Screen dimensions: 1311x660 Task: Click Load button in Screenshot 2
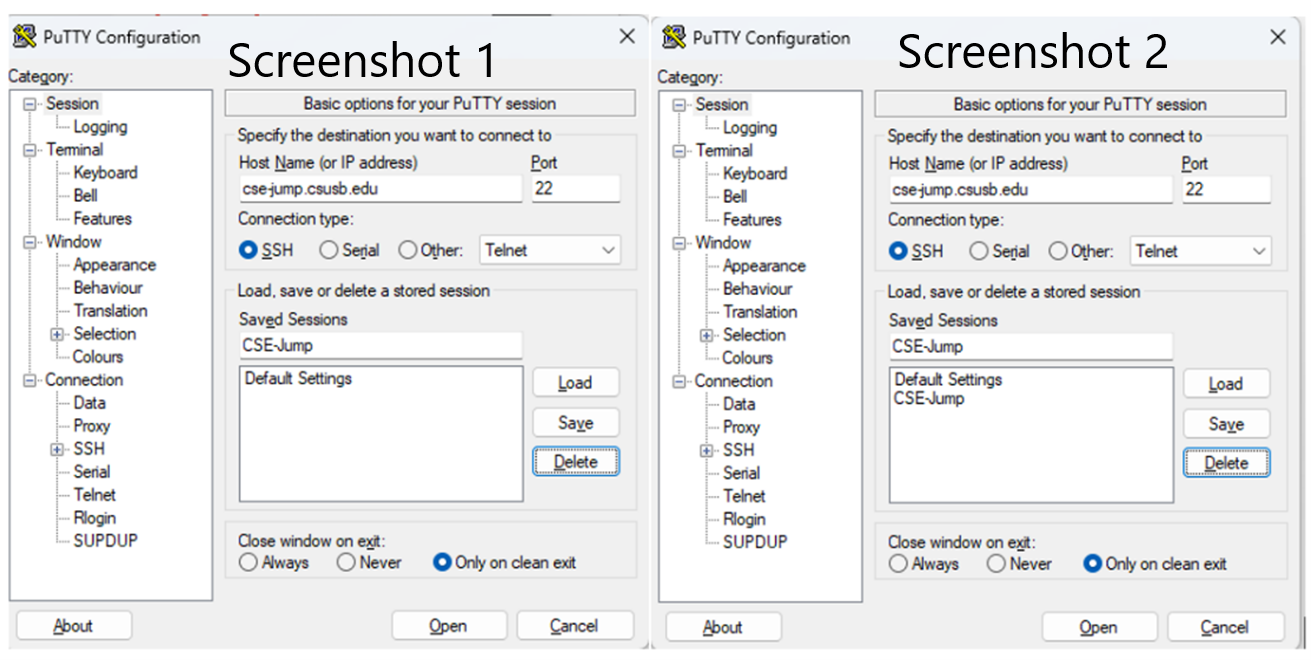(x=1225, y=384)
